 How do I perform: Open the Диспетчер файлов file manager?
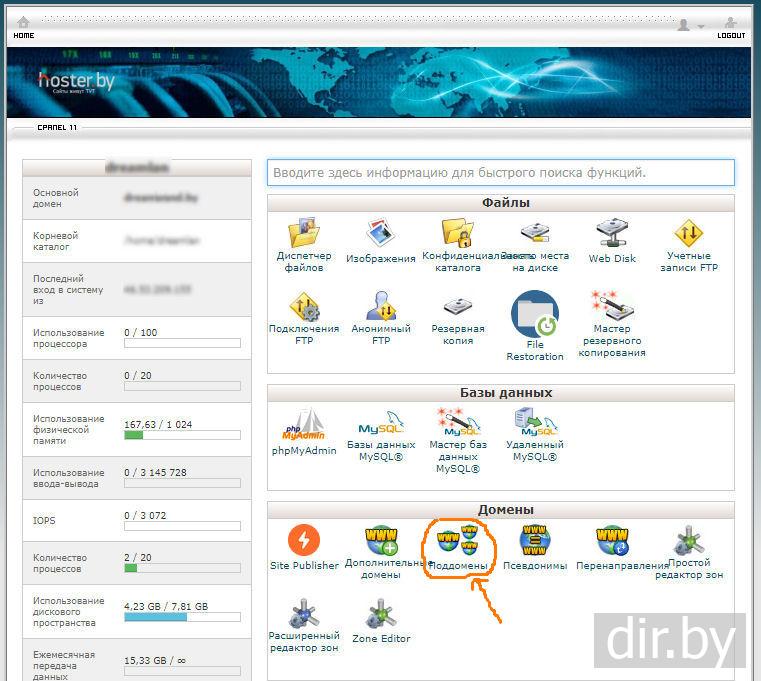[x=304, y=246]
